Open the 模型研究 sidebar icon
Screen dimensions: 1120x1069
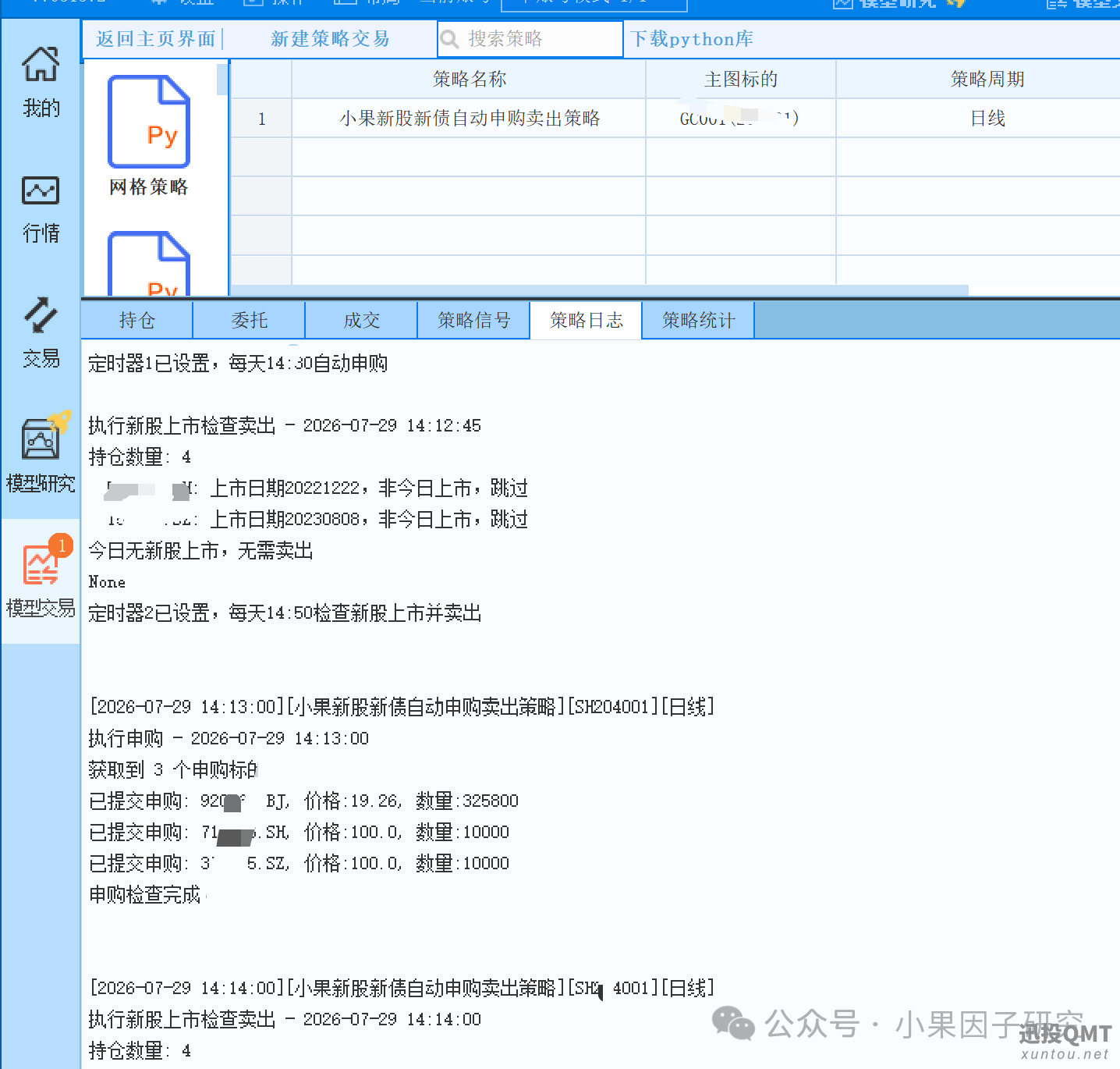41,454
